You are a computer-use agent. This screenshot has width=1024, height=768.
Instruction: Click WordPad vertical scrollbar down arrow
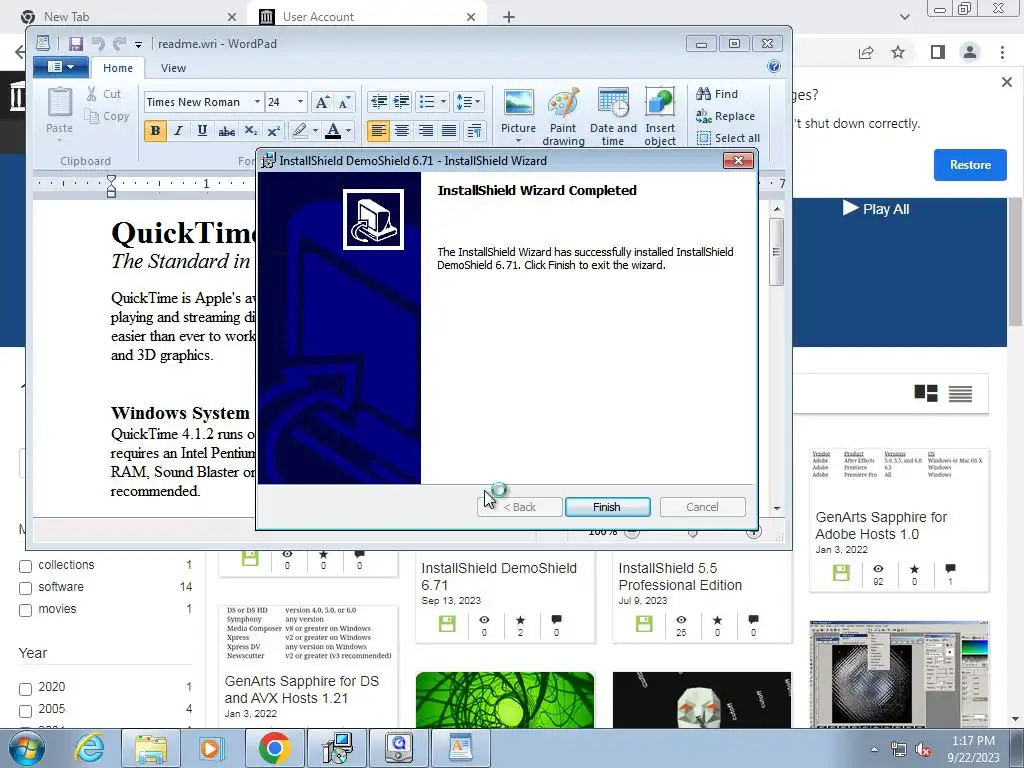pos(776,508)
